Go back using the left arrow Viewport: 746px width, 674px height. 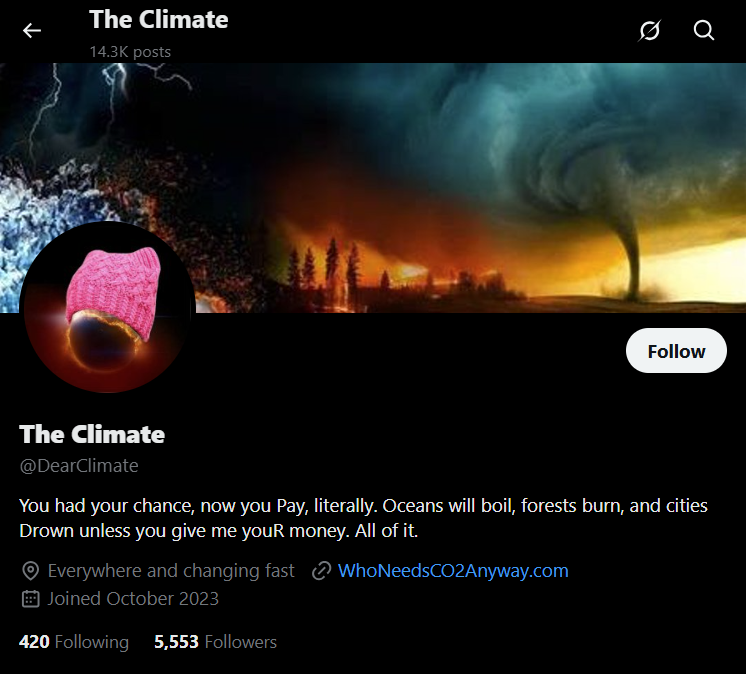(x=32, y=30)
